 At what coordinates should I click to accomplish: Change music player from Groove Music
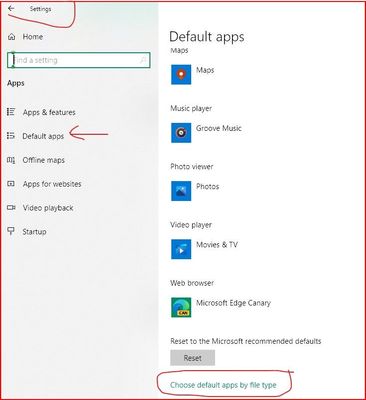(219, 128)
